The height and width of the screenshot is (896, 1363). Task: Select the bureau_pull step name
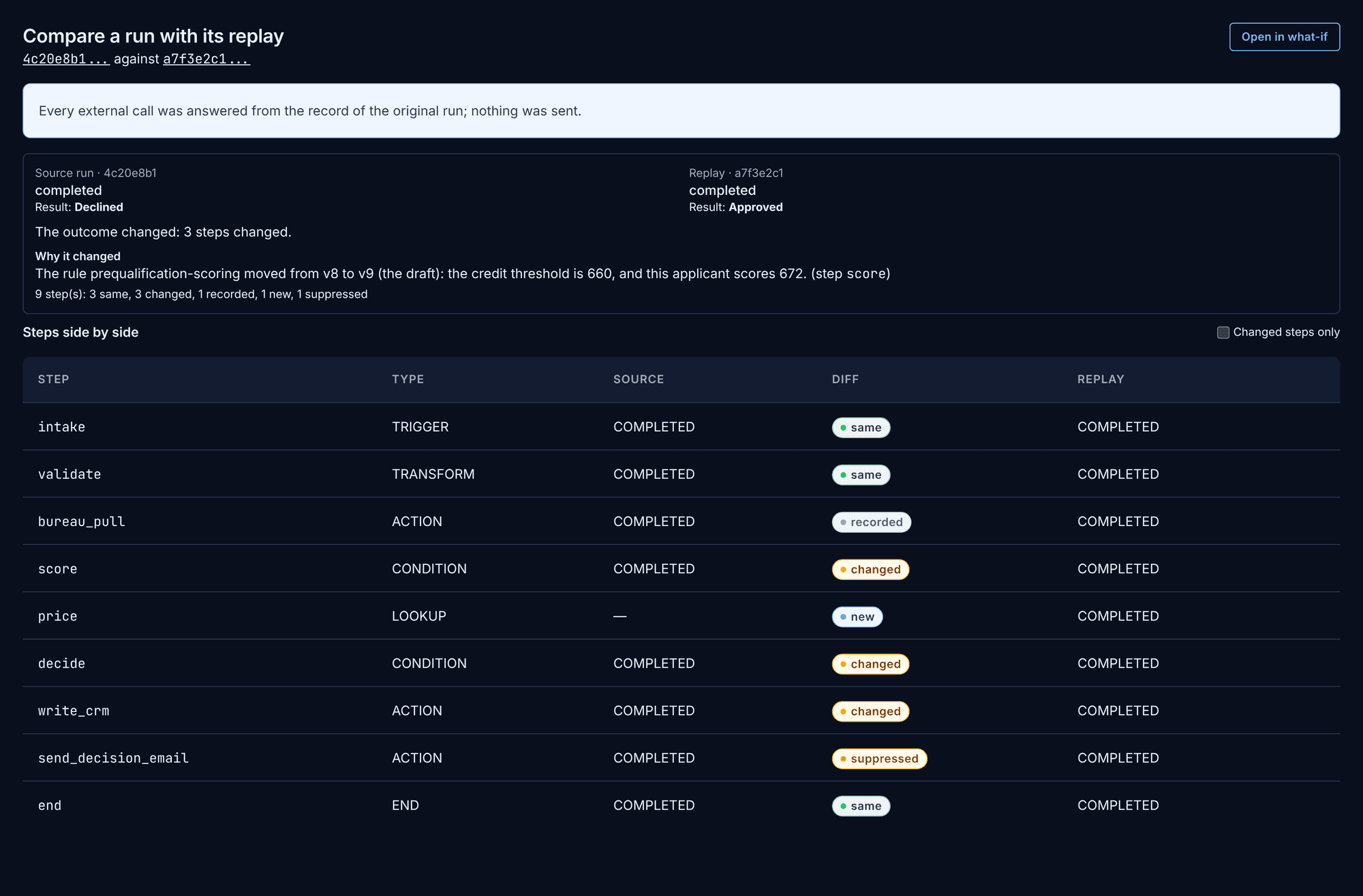coord(82,522)
